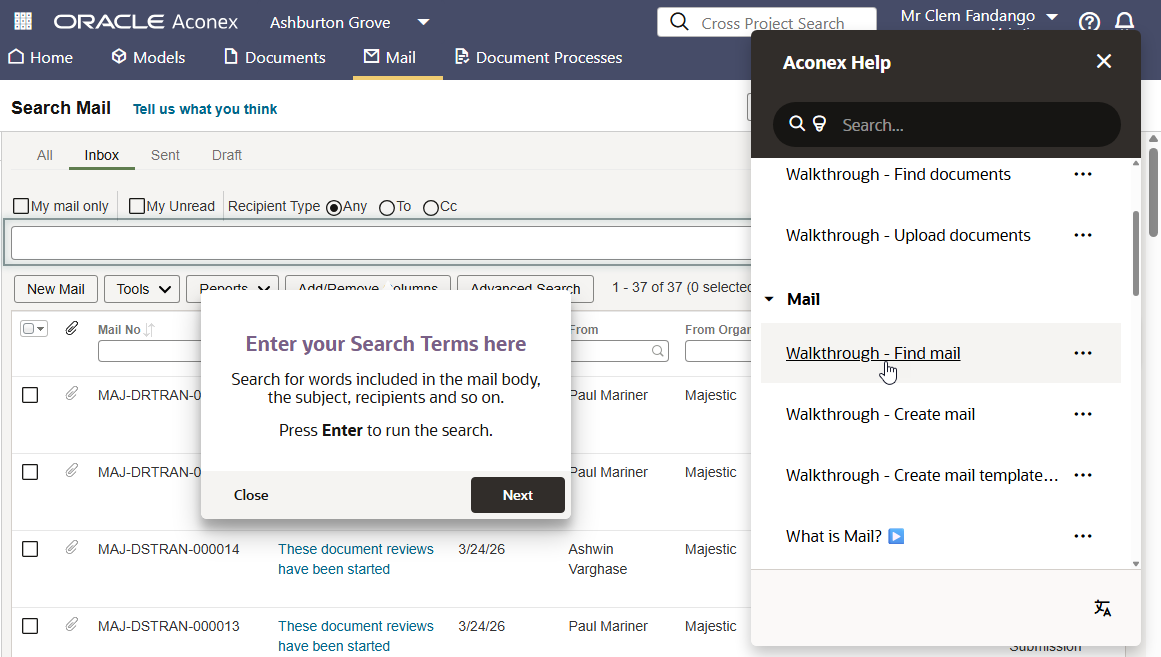1161x657 pixels.
Task: Open the app grid launcher icon
Action: (22, 21)
